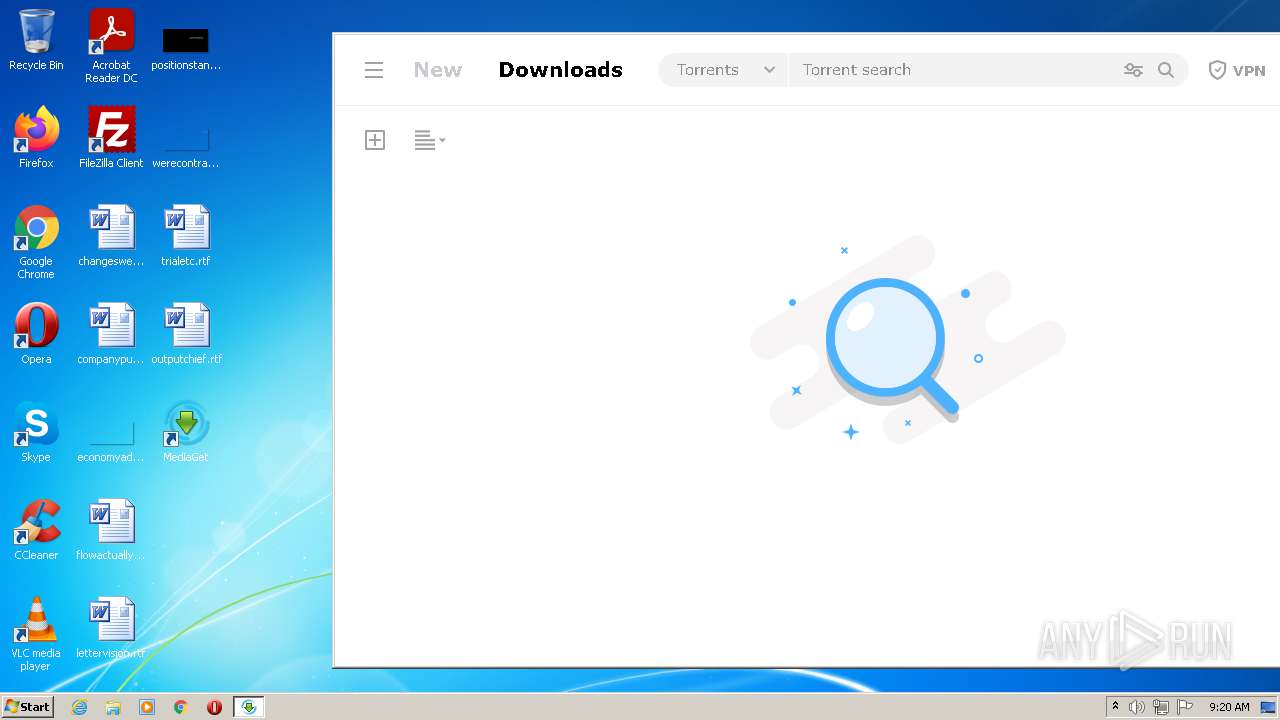Image resolution: width=1280 pixels, height=720 pixels.
Task: Launch CCleaner desktop shortcut
Action: 36,530
